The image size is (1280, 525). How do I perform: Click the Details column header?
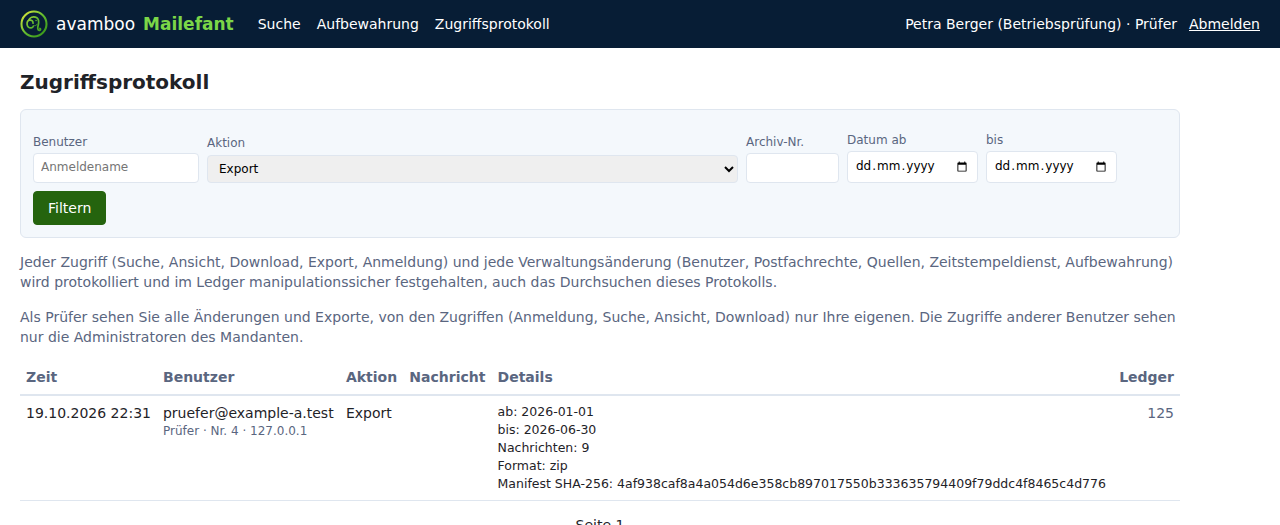click(x=525, y=377)
